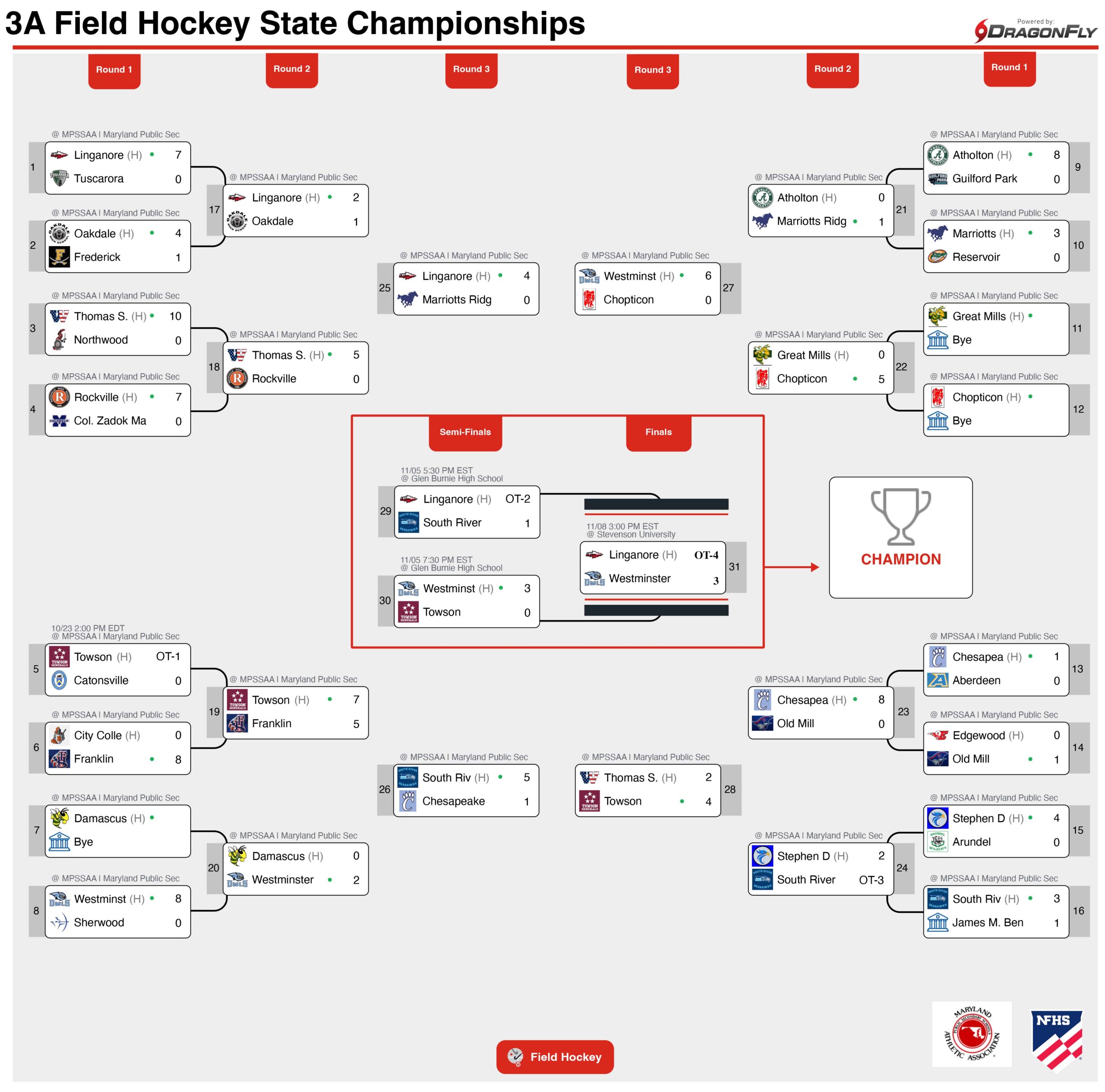
Task: Click the Frederick team logo in game 2
Action: 60,257
